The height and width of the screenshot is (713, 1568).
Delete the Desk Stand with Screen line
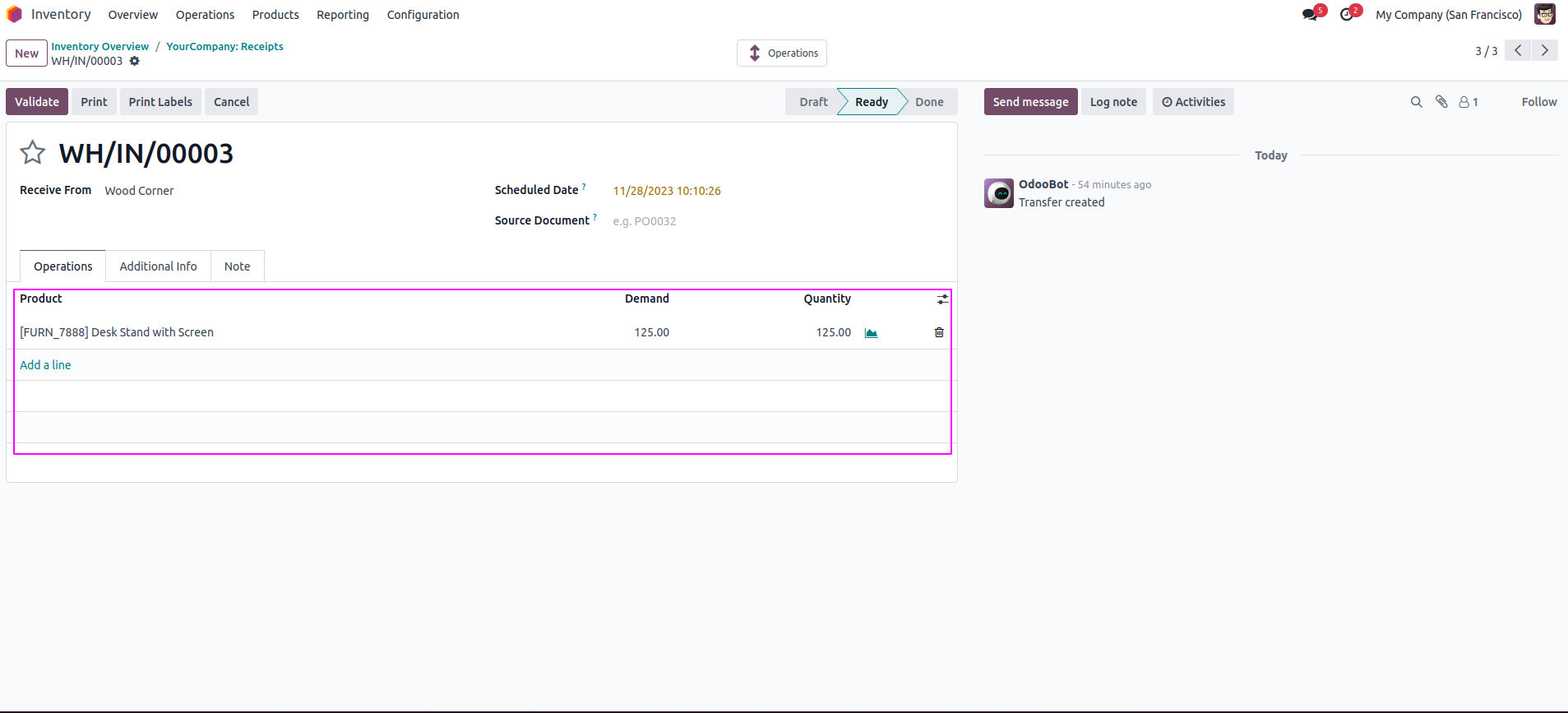click(939, 332)
